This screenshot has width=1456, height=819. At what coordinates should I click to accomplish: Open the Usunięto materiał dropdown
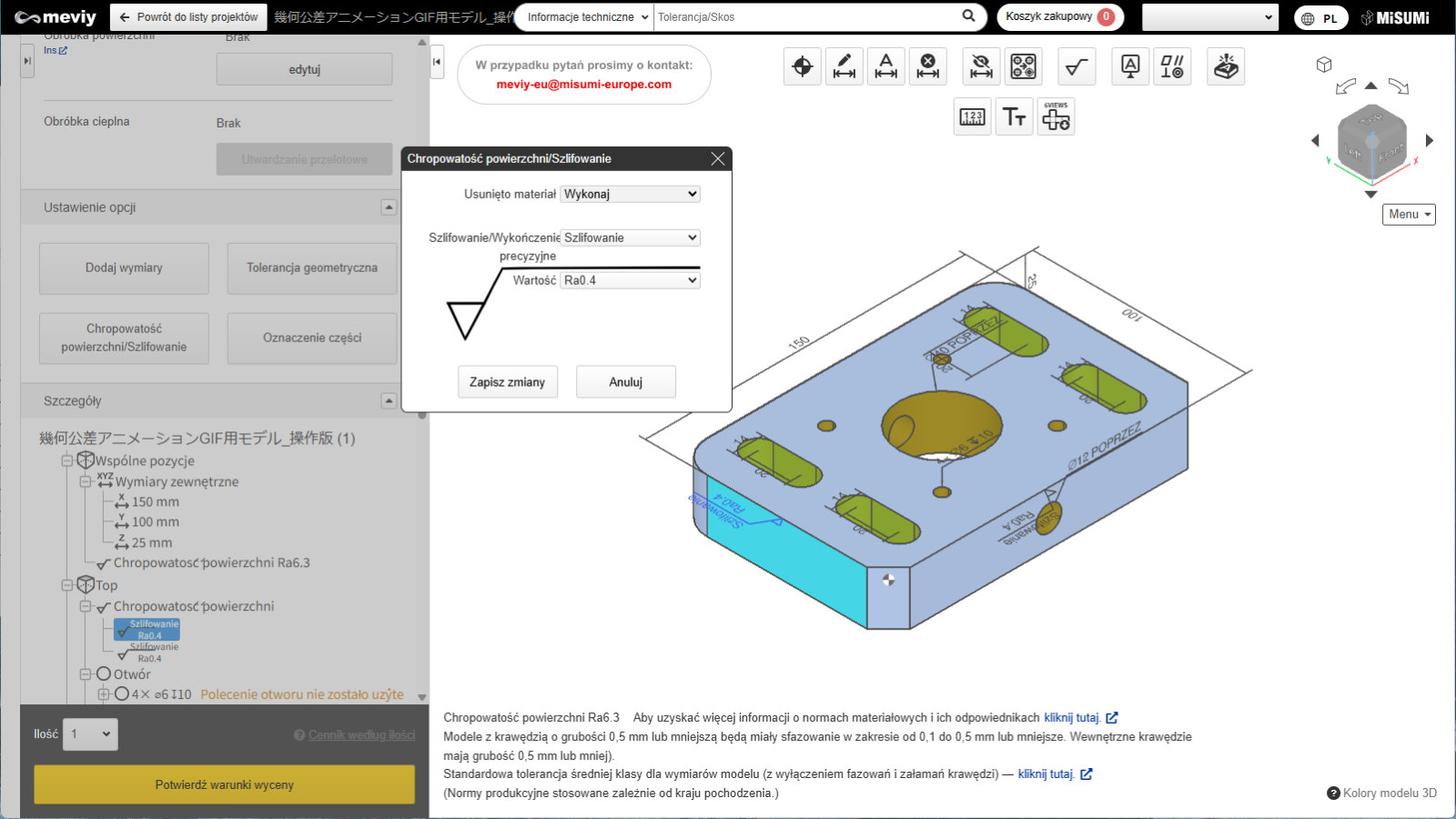coord(630,194)
